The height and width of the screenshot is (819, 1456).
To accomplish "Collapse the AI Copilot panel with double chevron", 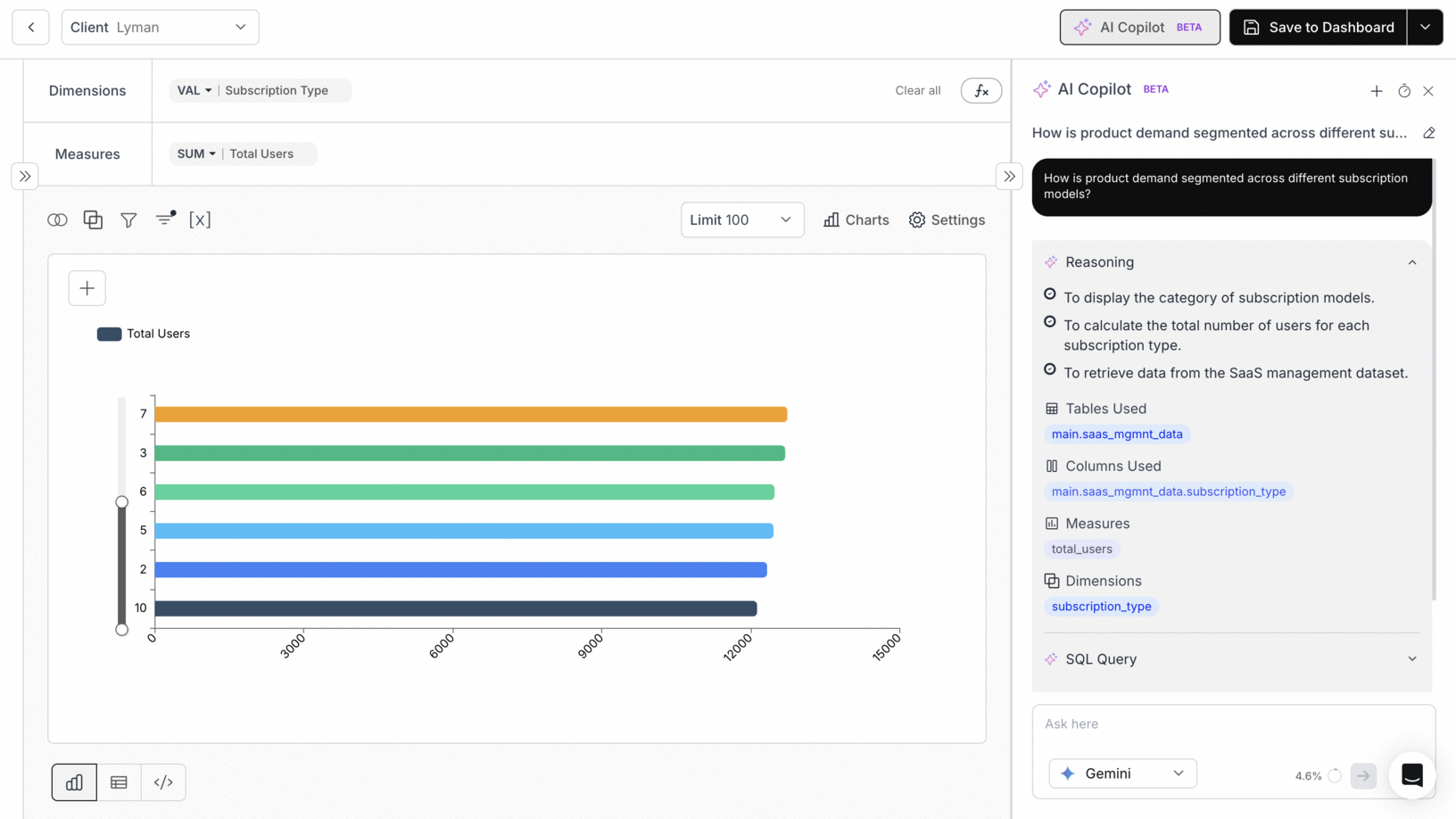I will [x=1009, y=177].
